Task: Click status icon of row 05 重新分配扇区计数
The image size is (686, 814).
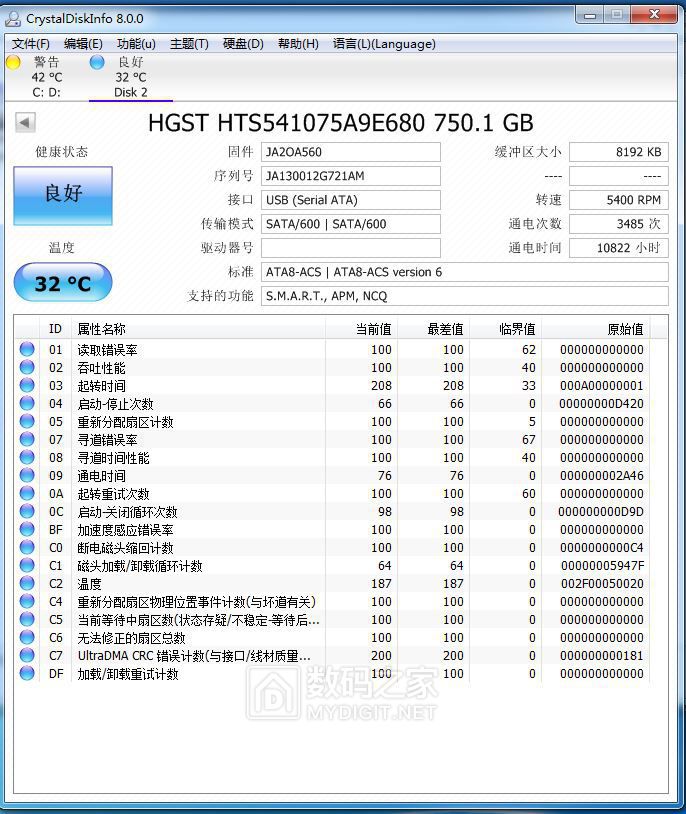Action: (x=27, y=422)
